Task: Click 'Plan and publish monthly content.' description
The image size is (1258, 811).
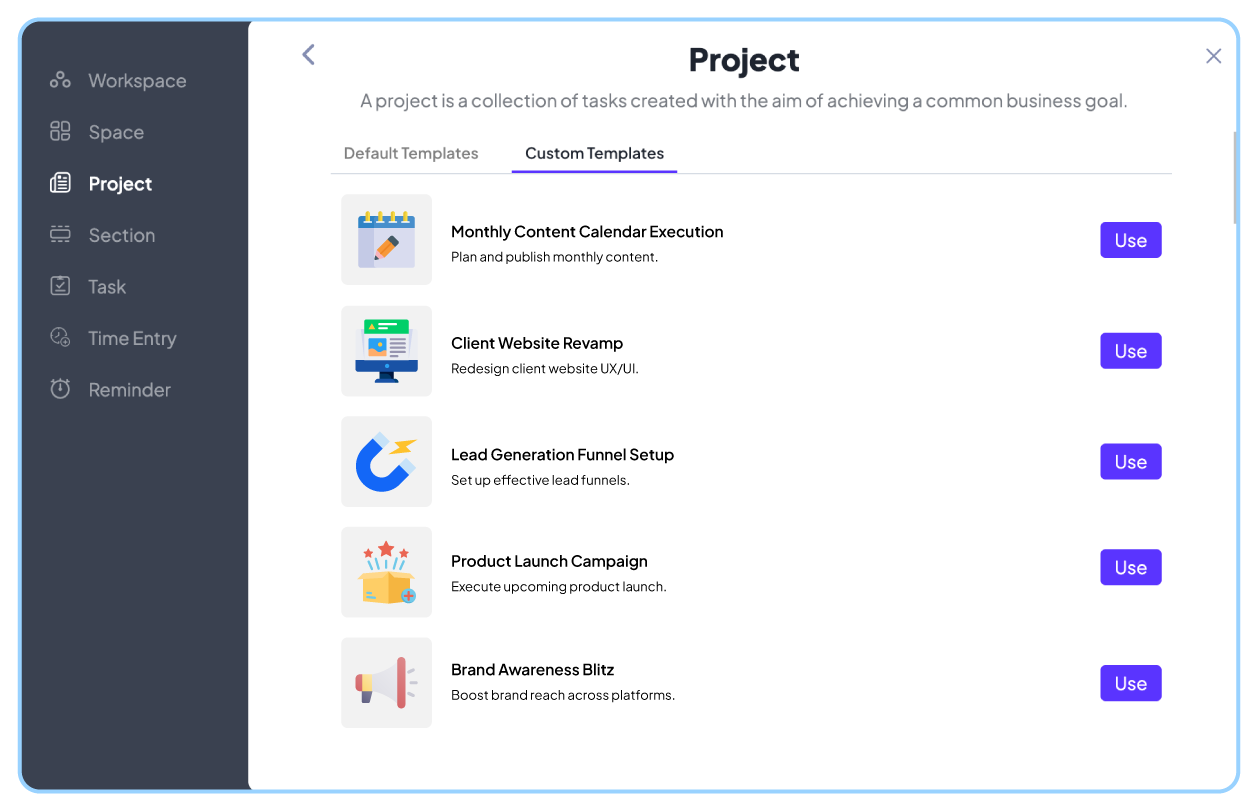Action: (554, 257)
